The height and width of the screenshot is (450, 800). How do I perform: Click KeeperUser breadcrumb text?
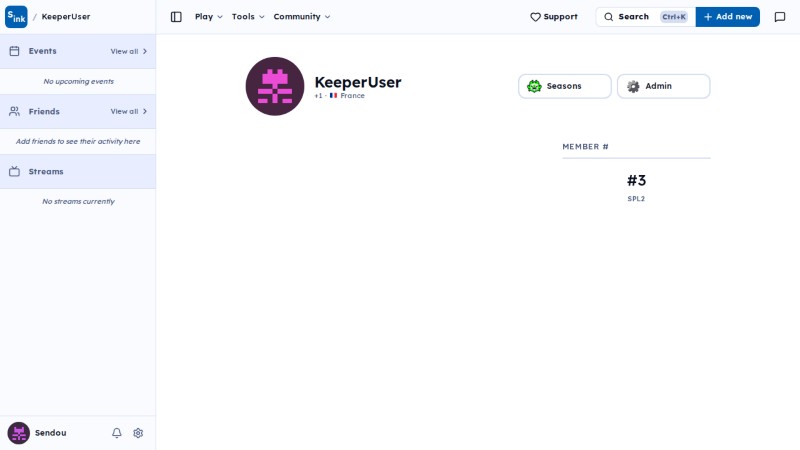pyautogui.click(x=66, y=17)
